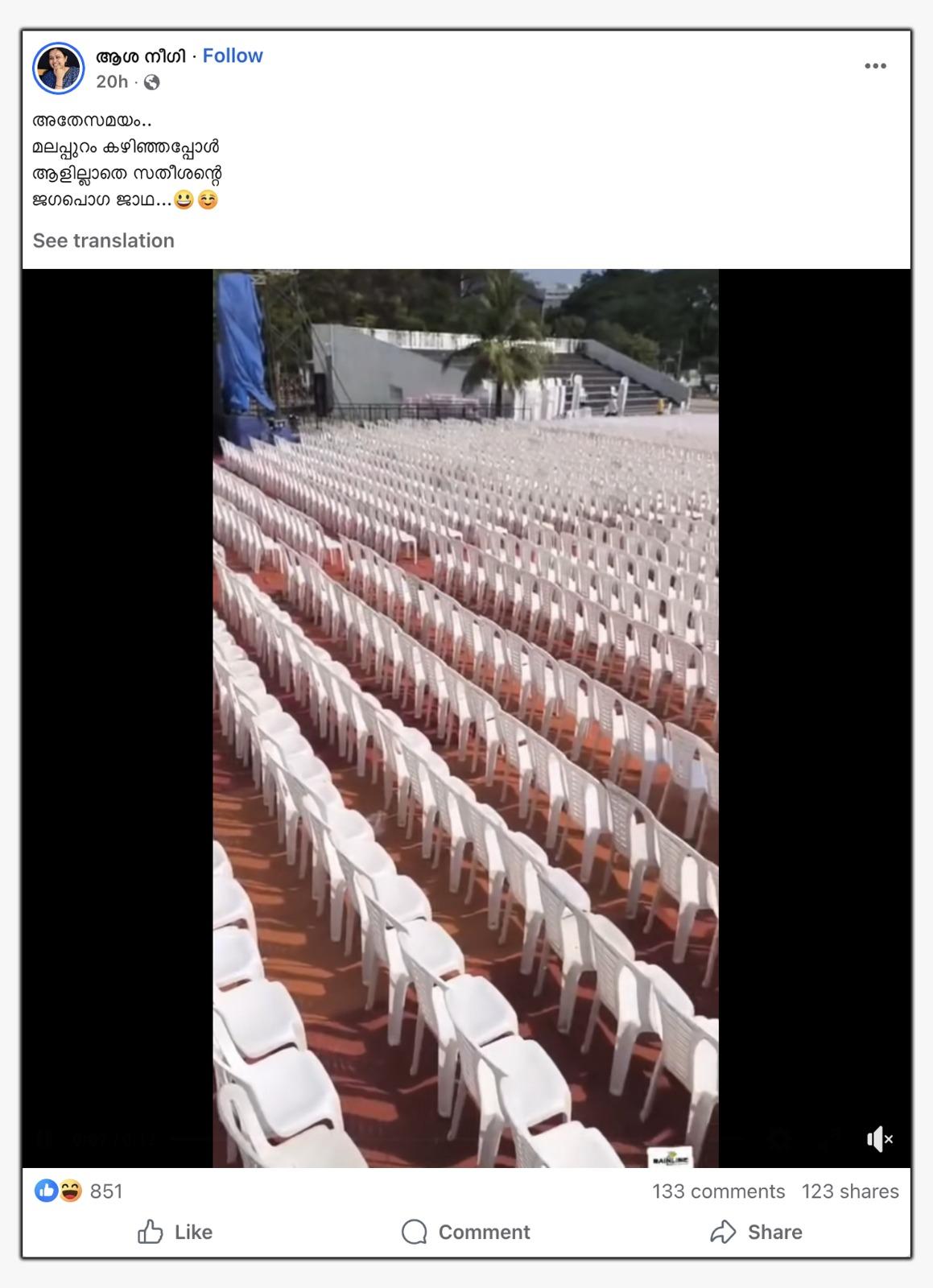
Task: Open the 133 comments link
Action: [x=718, y=1191]
